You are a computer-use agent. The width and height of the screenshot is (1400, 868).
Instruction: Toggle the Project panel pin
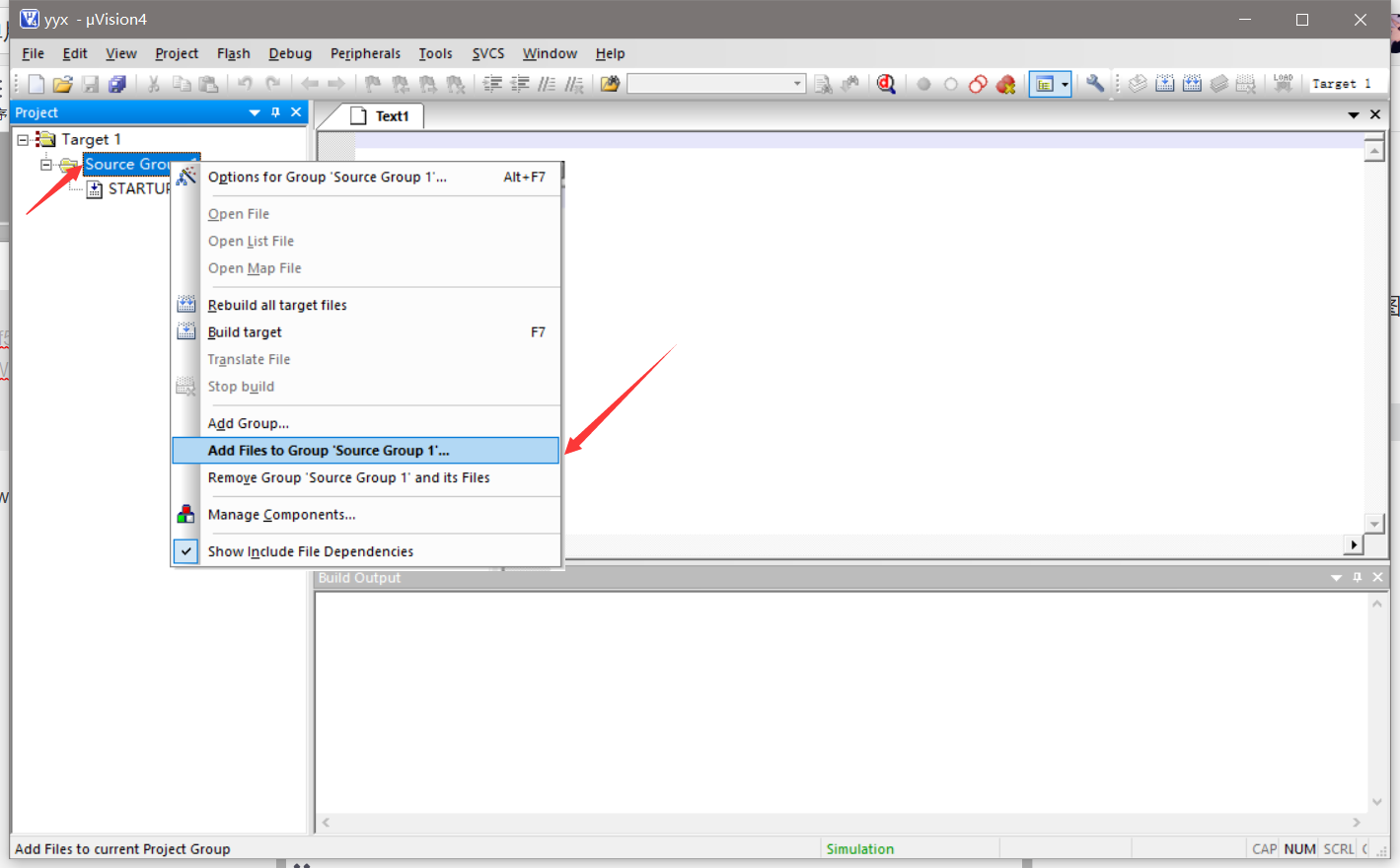click(x=275, y=112)
